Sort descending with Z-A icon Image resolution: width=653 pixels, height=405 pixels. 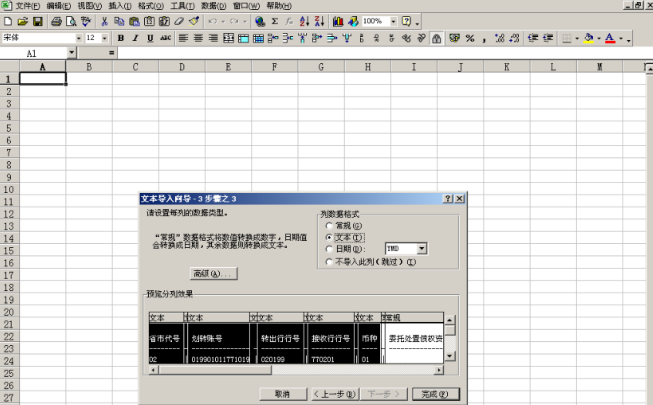(x=319, y=21)
